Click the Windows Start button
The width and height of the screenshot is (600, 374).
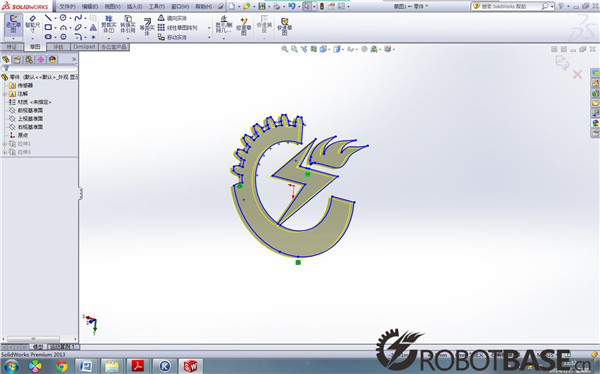pyautogui.click(x=11, y=366)
